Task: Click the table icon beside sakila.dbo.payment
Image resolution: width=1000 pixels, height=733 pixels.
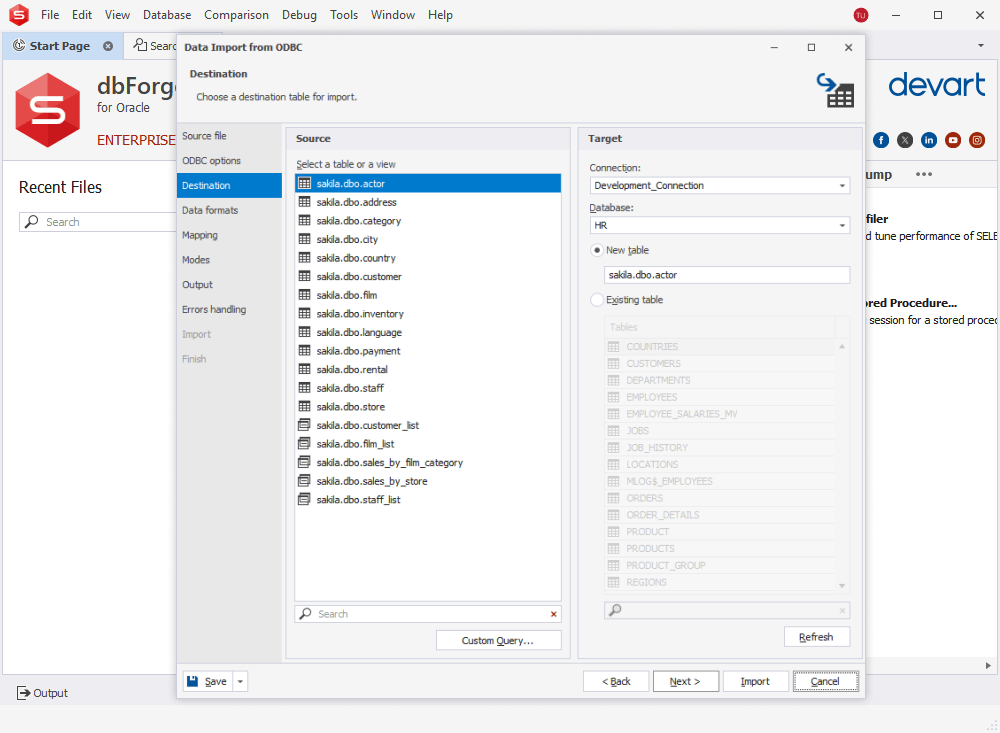Action: [305, 350]
